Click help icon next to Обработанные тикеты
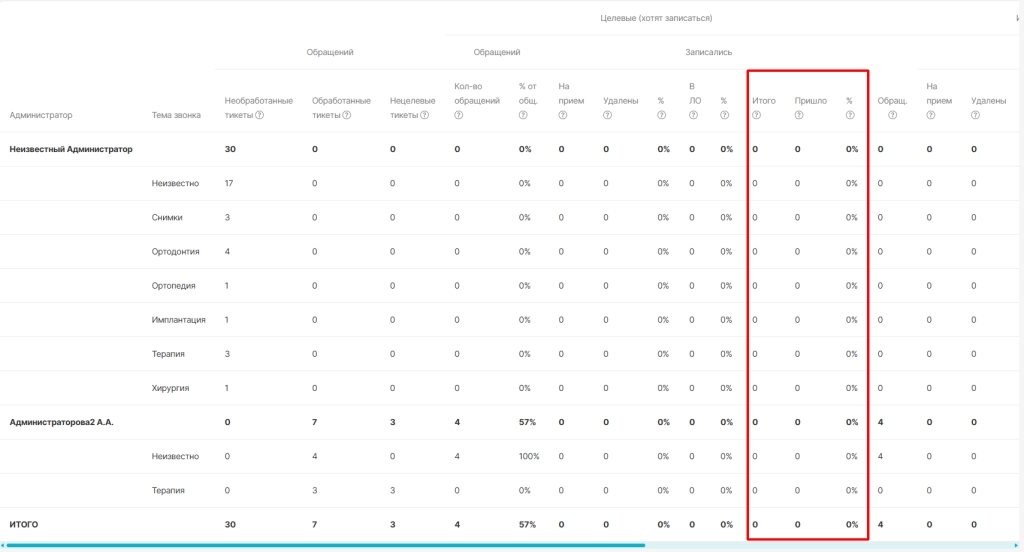Image resolution: width=1024 pixels, height=552 pixels. [x=347, y=115]
